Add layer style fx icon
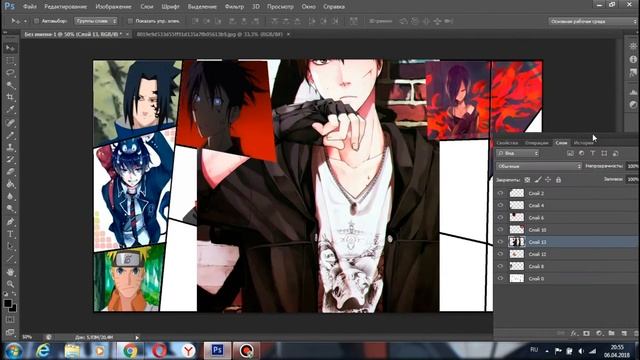This screenshot has height=360, width=640. (574, 333)
